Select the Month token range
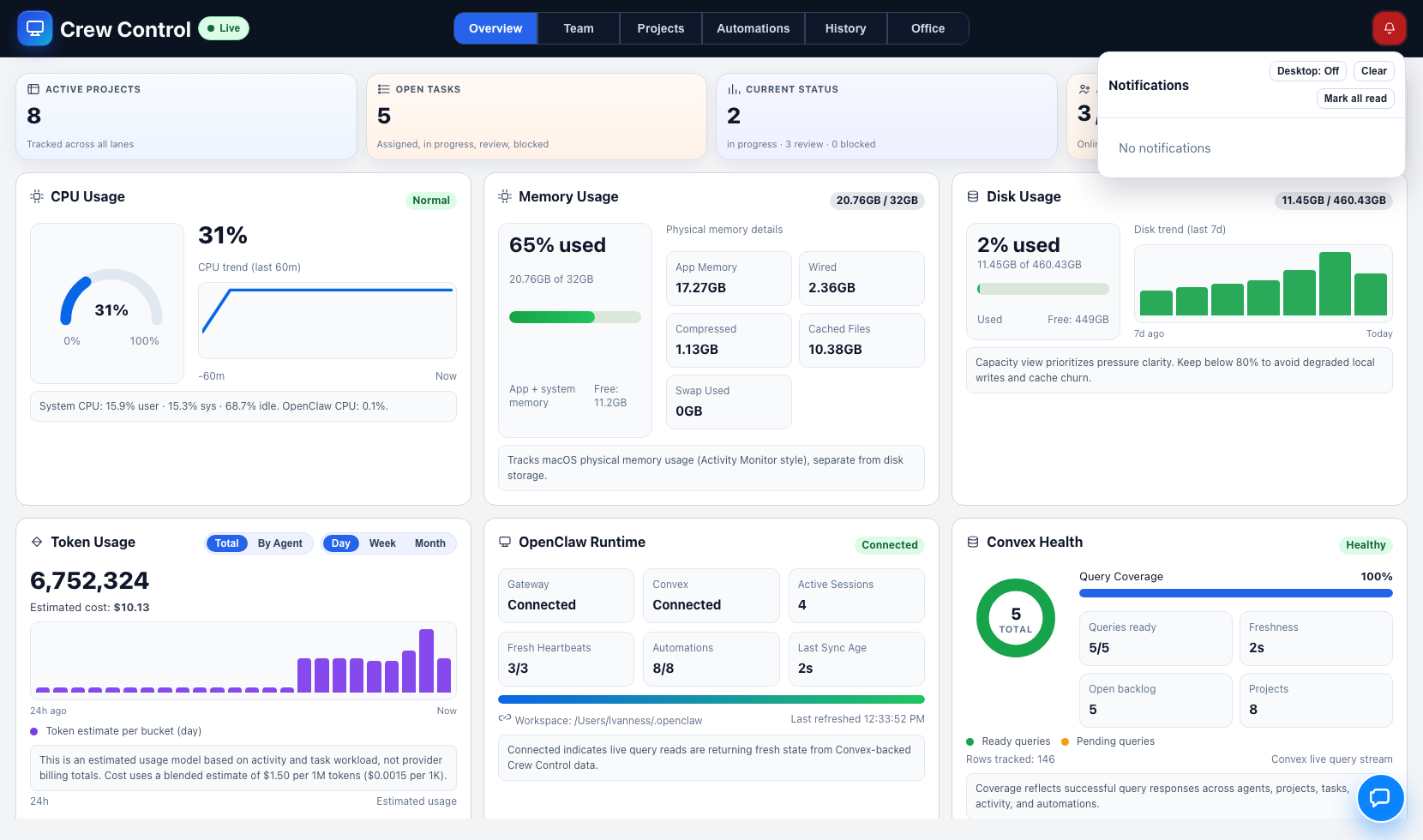 click(429, 543)
